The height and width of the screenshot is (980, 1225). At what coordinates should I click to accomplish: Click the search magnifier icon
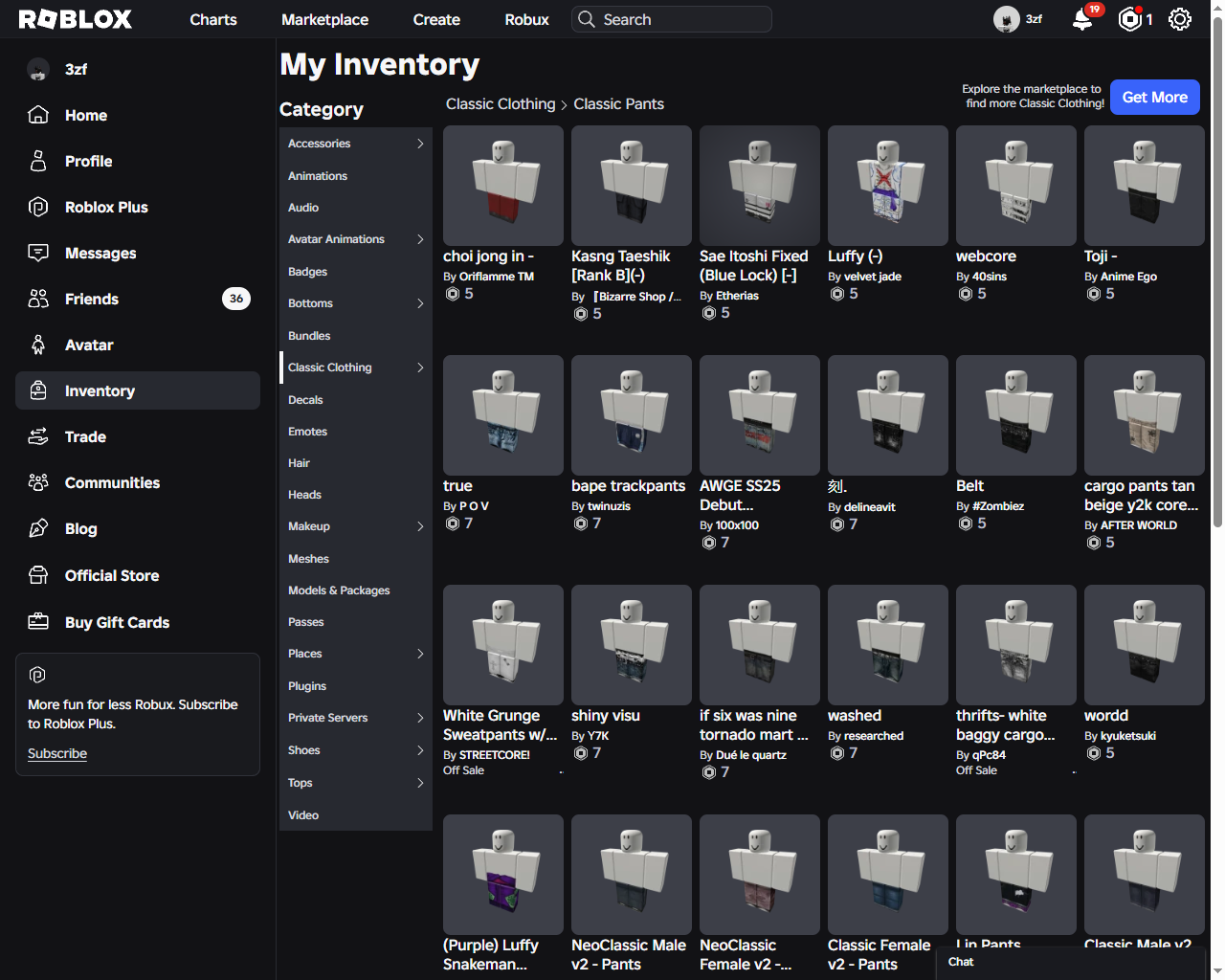click(x=587, y=19)
